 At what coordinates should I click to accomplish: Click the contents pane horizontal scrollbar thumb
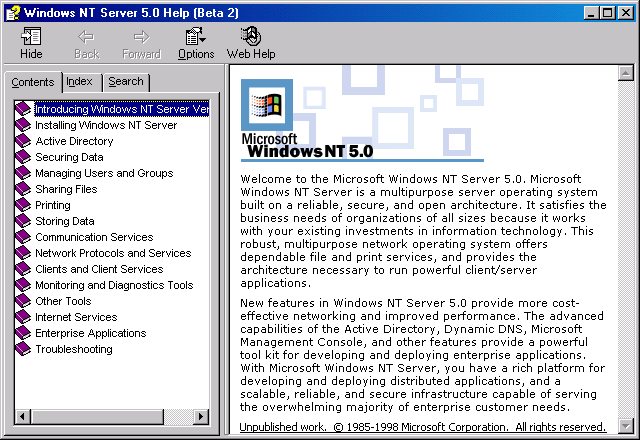pyautogui.click(x=97, y=417)
